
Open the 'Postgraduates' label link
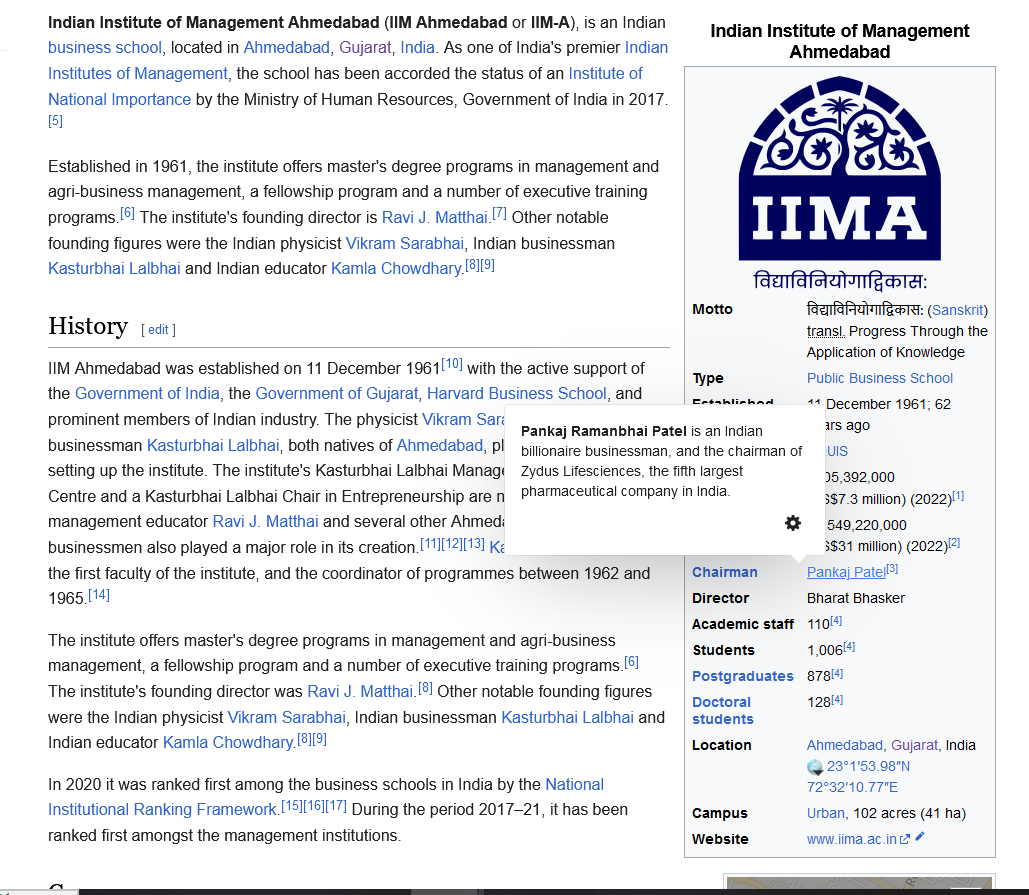(x=743, y=676)
